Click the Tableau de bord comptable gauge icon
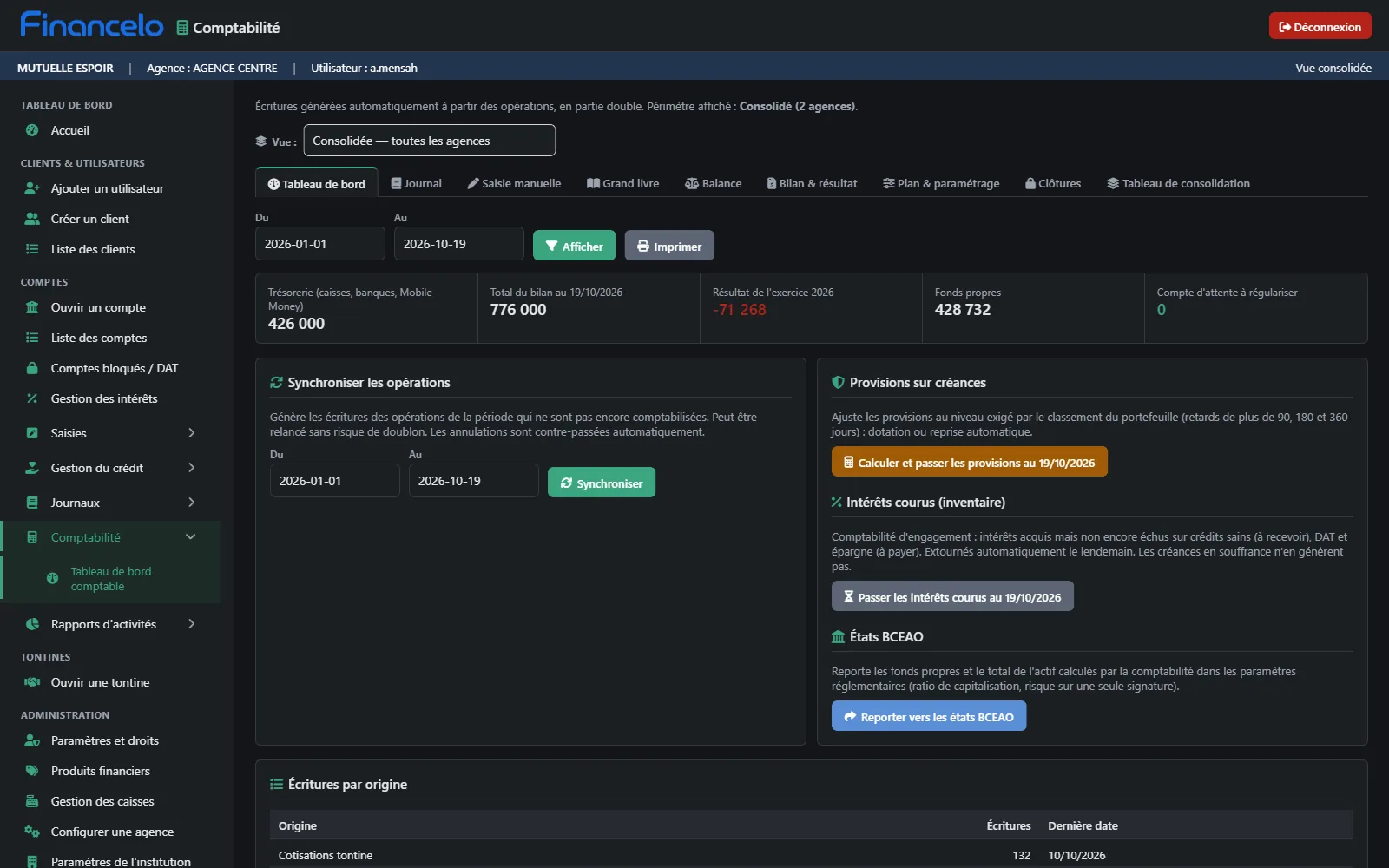1389x868 pixels. (x=52, y=578)
